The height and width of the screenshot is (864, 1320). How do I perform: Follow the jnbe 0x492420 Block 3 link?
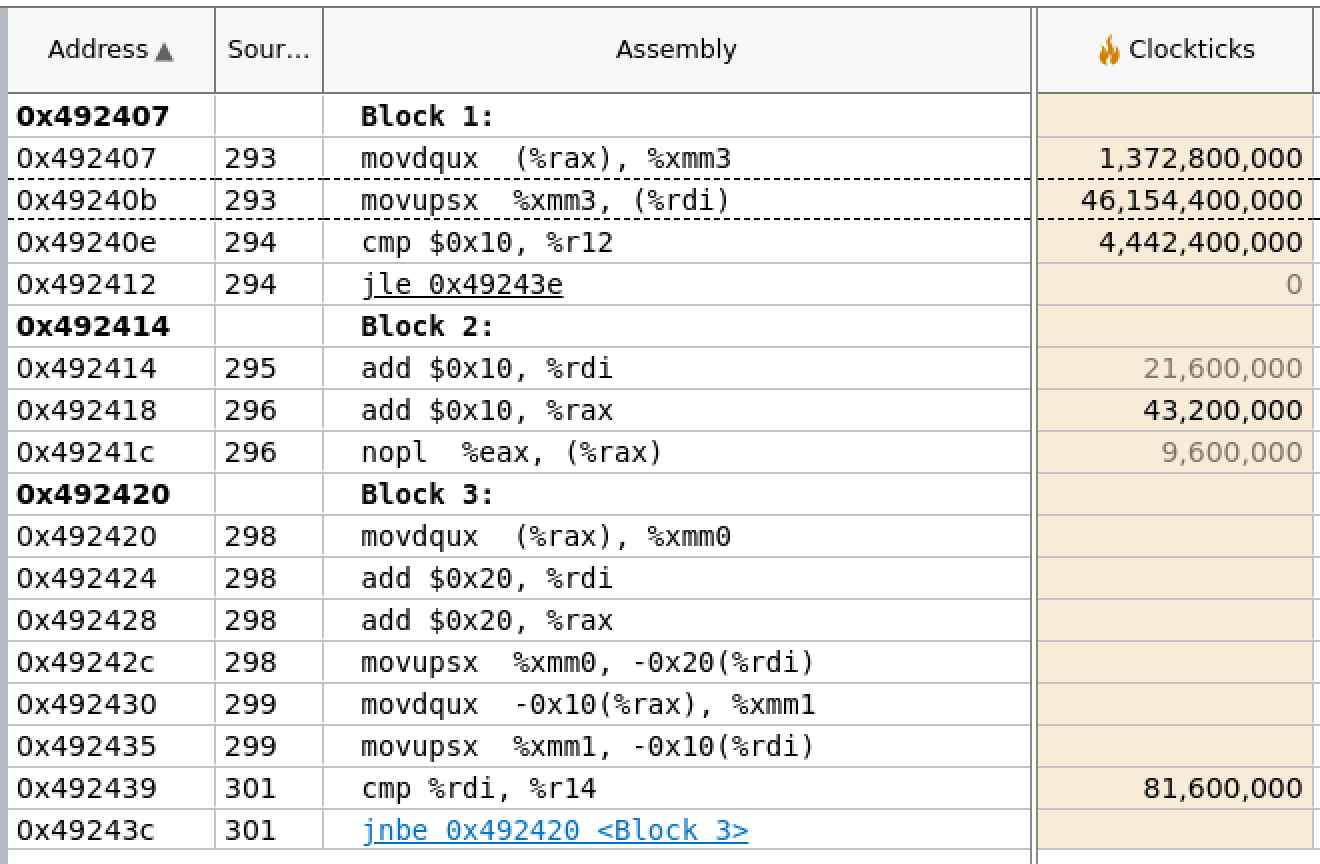(x=555, y=830)
